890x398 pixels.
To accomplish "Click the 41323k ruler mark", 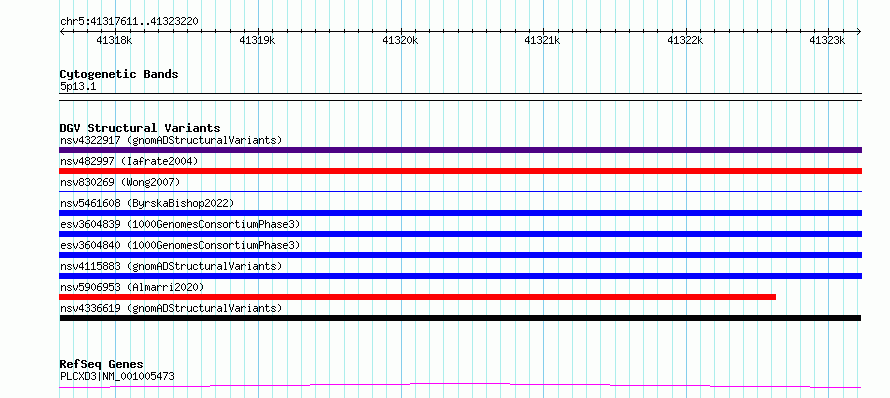I will pyautogui.click(x=828, y=41).
